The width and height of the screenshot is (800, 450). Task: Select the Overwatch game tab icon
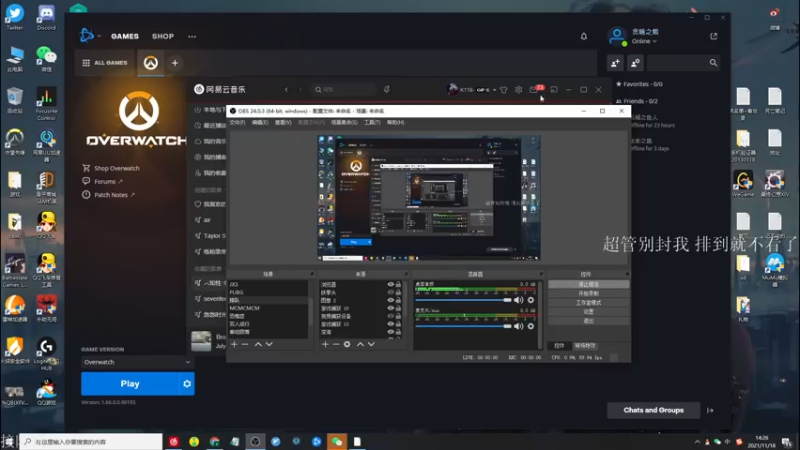coord(151,63)
